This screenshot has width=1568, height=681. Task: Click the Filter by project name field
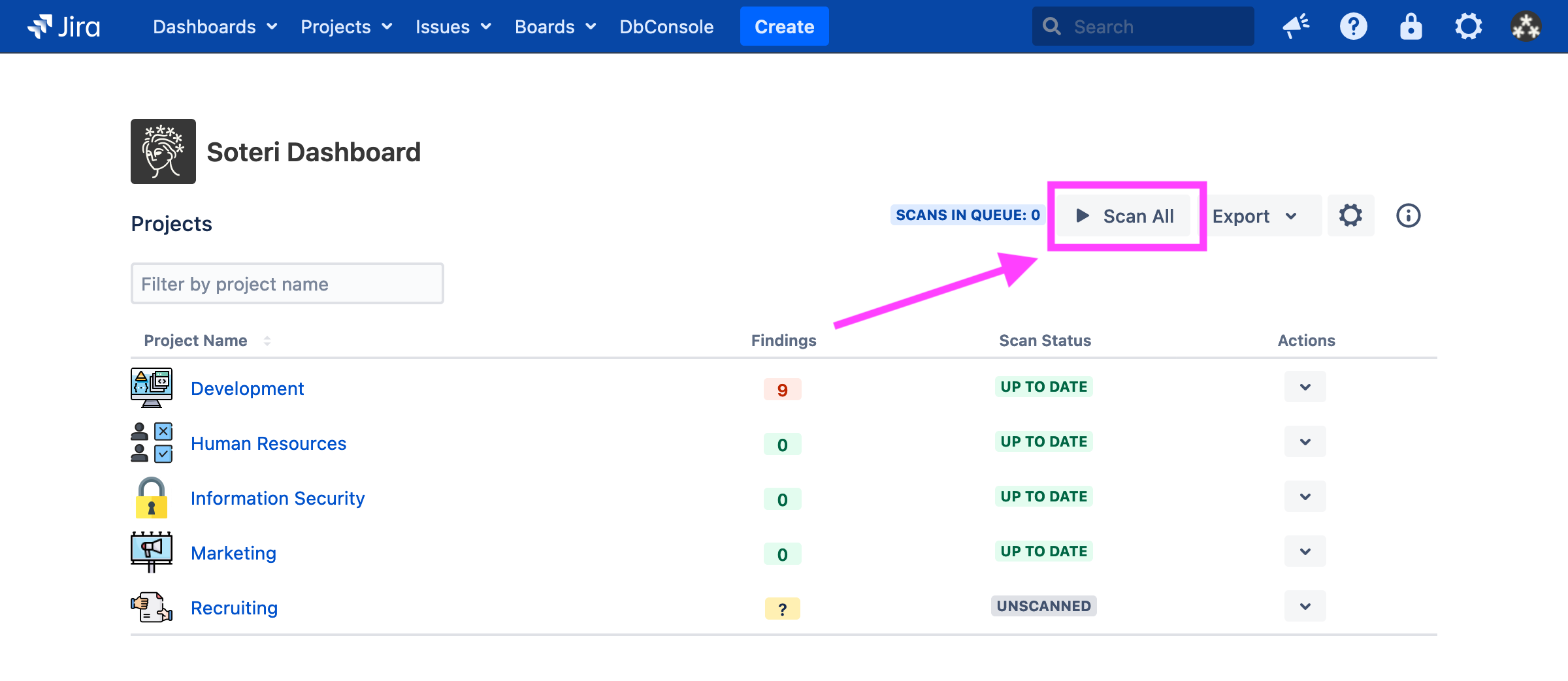[x=287, y=284]
